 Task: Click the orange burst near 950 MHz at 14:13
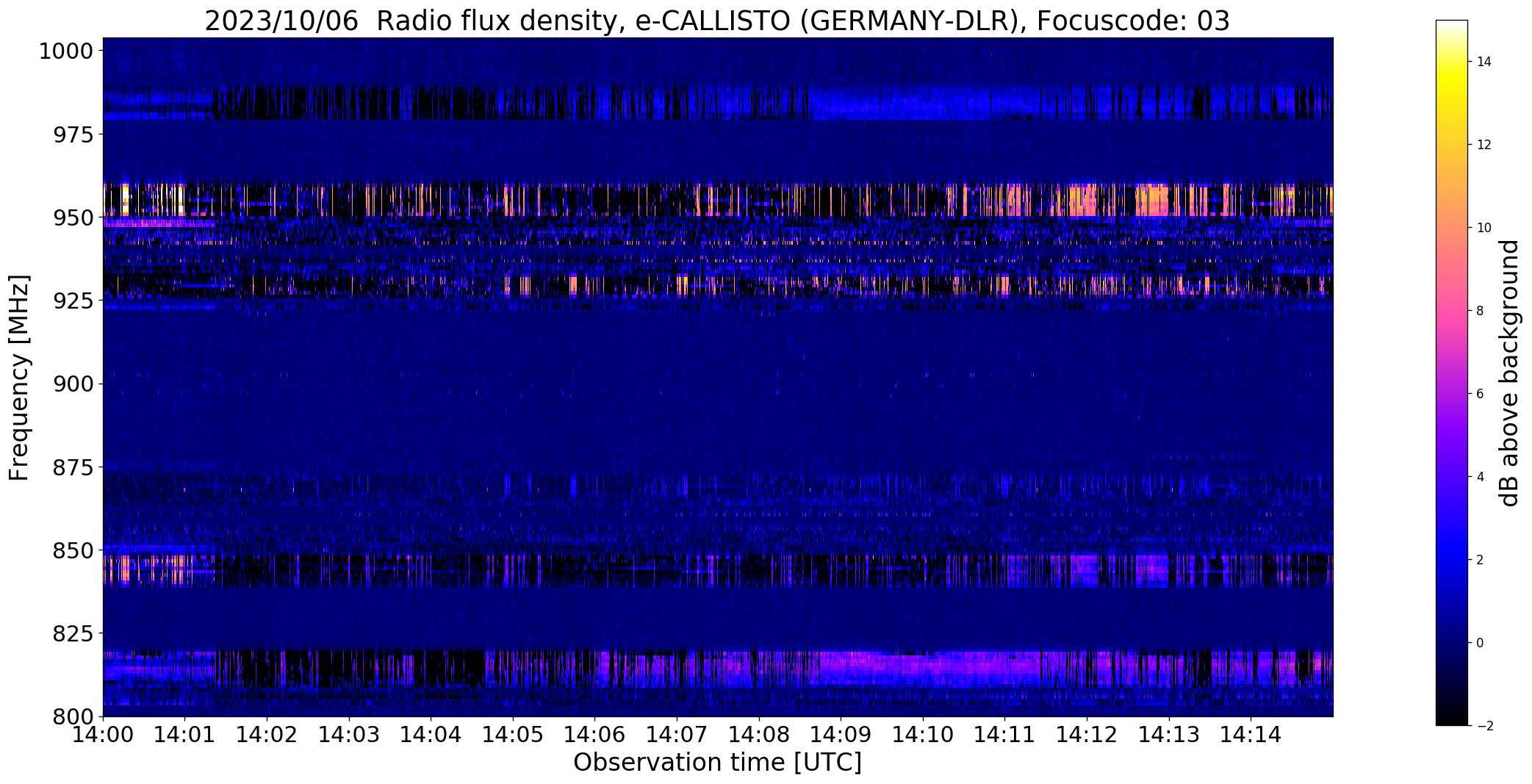[x=1152, y=201]
